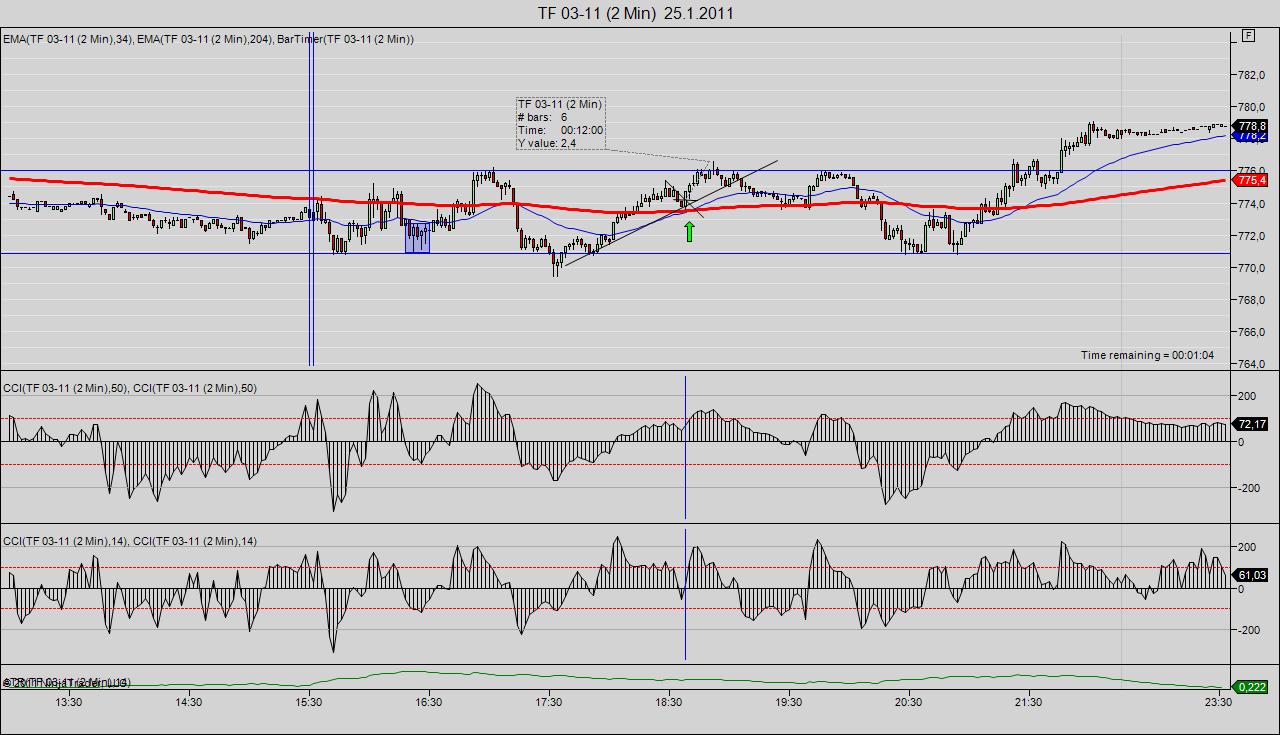Select the green up arrow marker on the chart
Image resolution: width=1280 pixels, height=735 pixels.
(689, 231)
